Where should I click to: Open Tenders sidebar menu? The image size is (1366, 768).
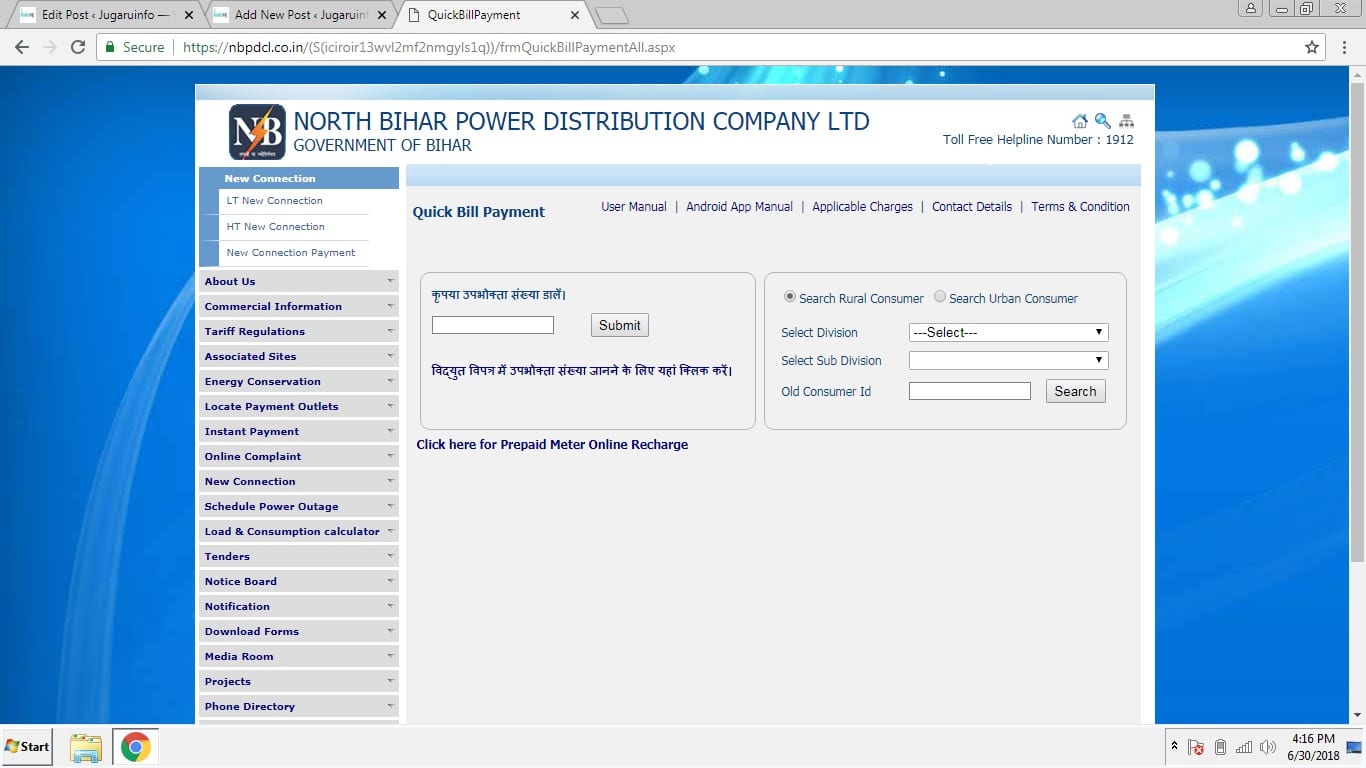[x=298, y=556]
